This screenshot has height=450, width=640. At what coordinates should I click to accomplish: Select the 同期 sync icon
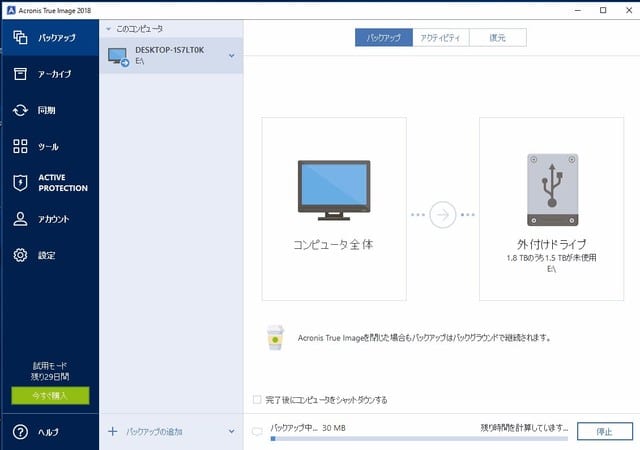click(20, 110)
